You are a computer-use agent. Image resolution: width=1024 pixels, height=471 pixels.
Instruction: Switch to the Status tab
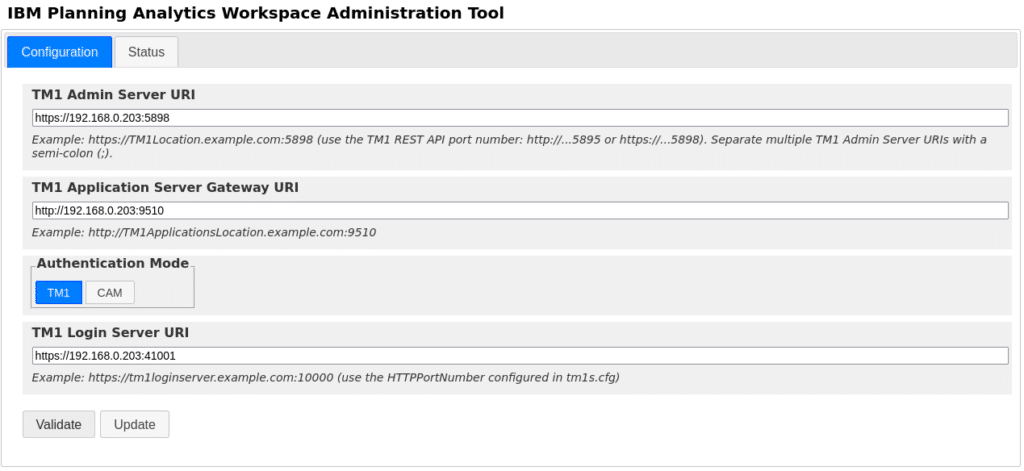coord(146,52)
